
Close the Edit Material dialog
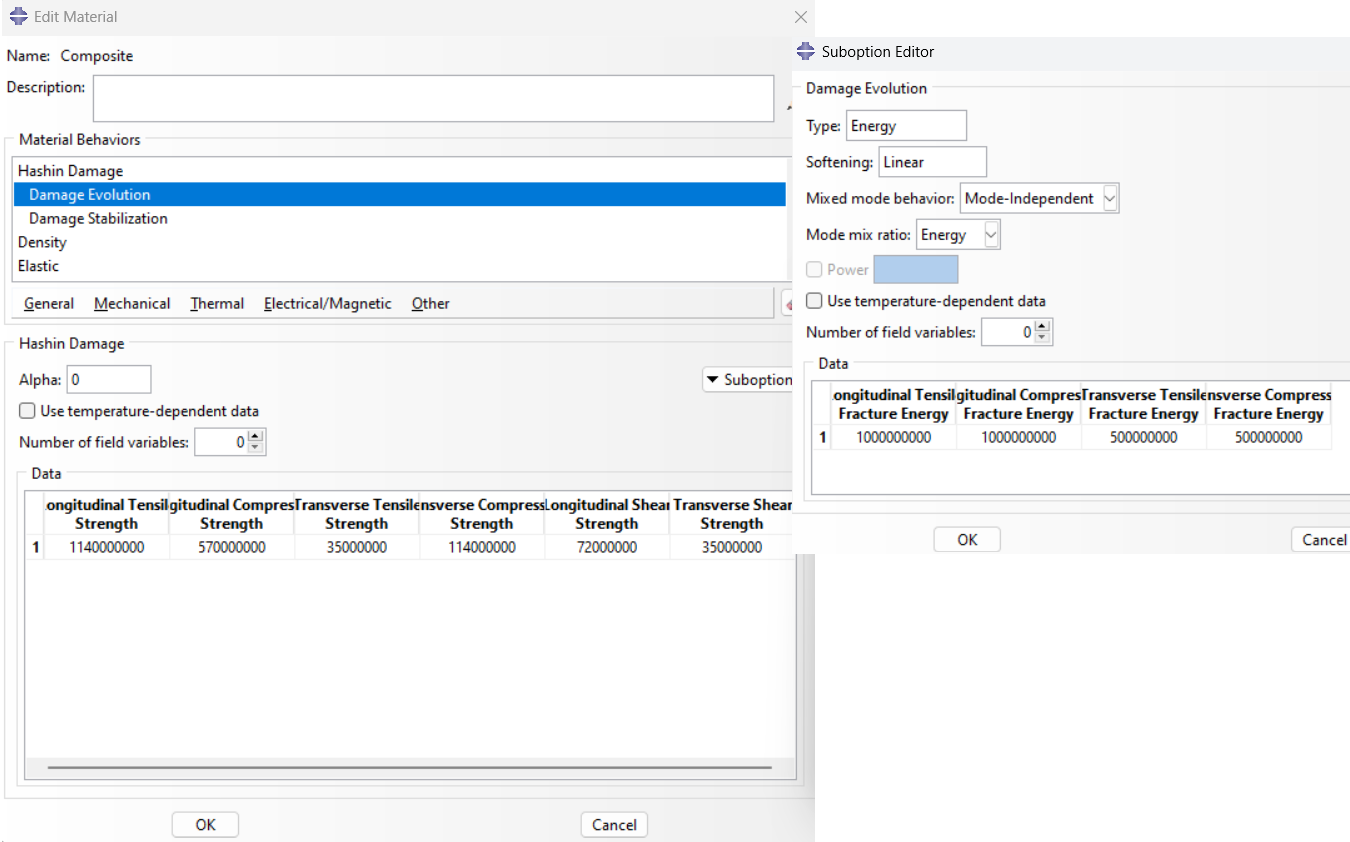[x=800, y=17]
